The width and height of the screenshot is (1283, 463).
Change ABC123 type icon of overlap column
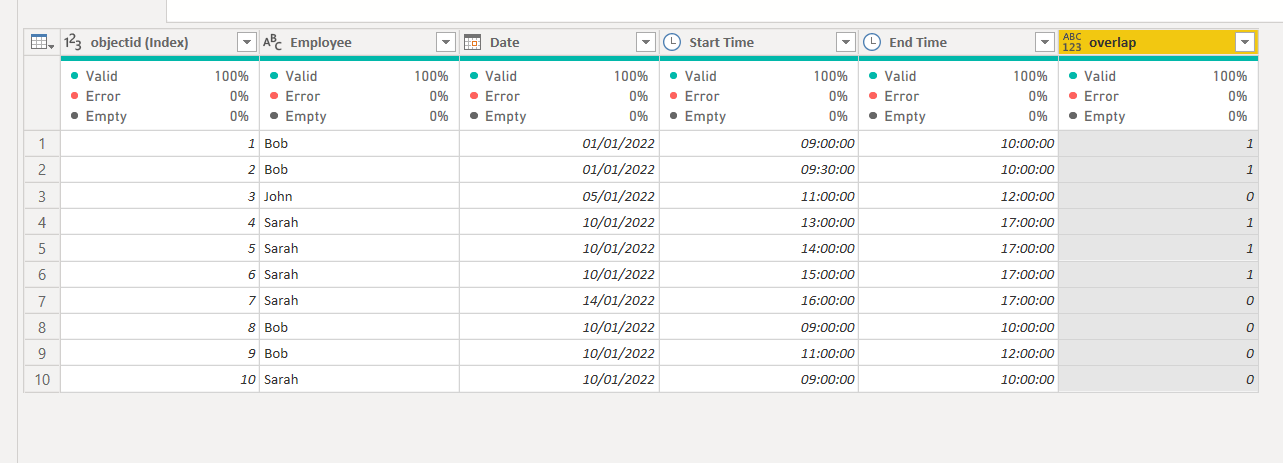point(1072,42)
